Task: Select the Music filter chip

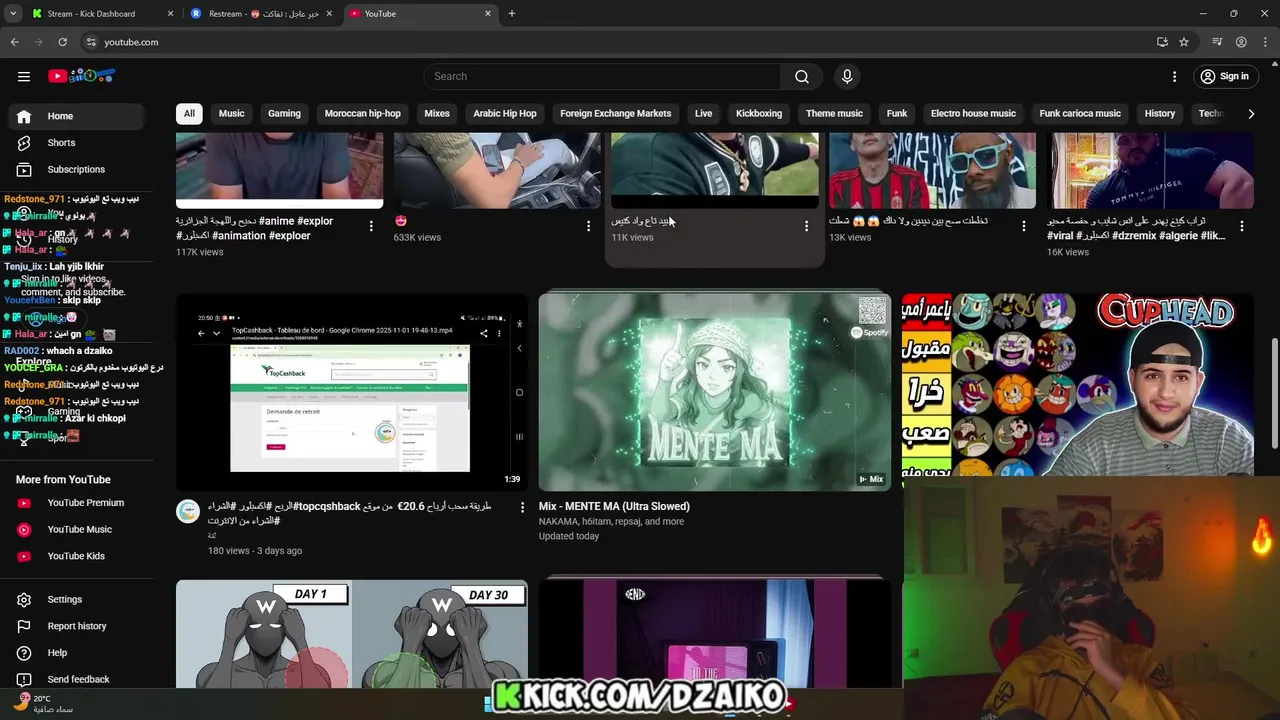Action: [x=231, y=114]
